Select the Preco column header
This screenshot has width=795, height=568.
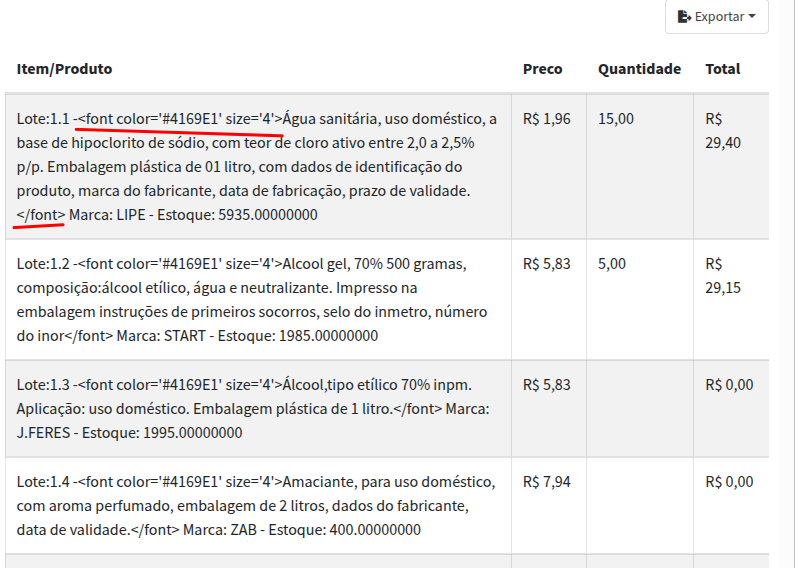pyautogui.click(x=543, y=69)
